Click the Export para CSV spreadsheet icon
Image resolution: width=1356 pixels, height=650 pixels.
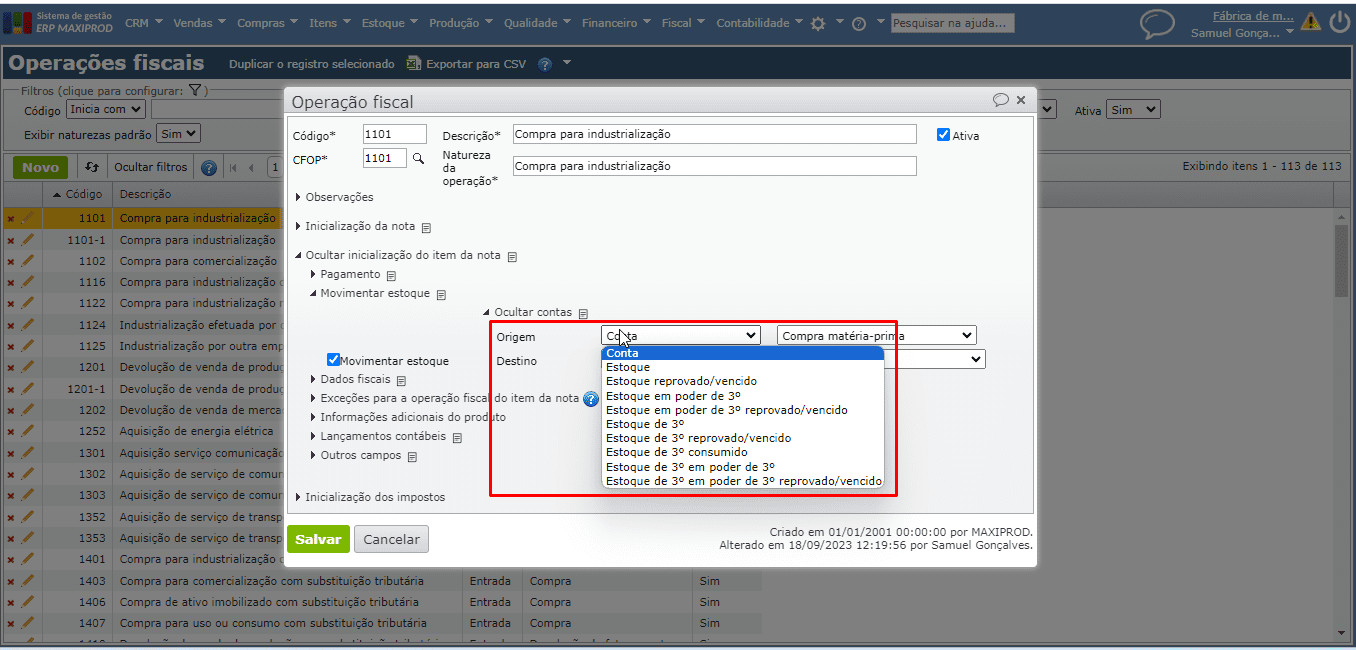point(414,63)
